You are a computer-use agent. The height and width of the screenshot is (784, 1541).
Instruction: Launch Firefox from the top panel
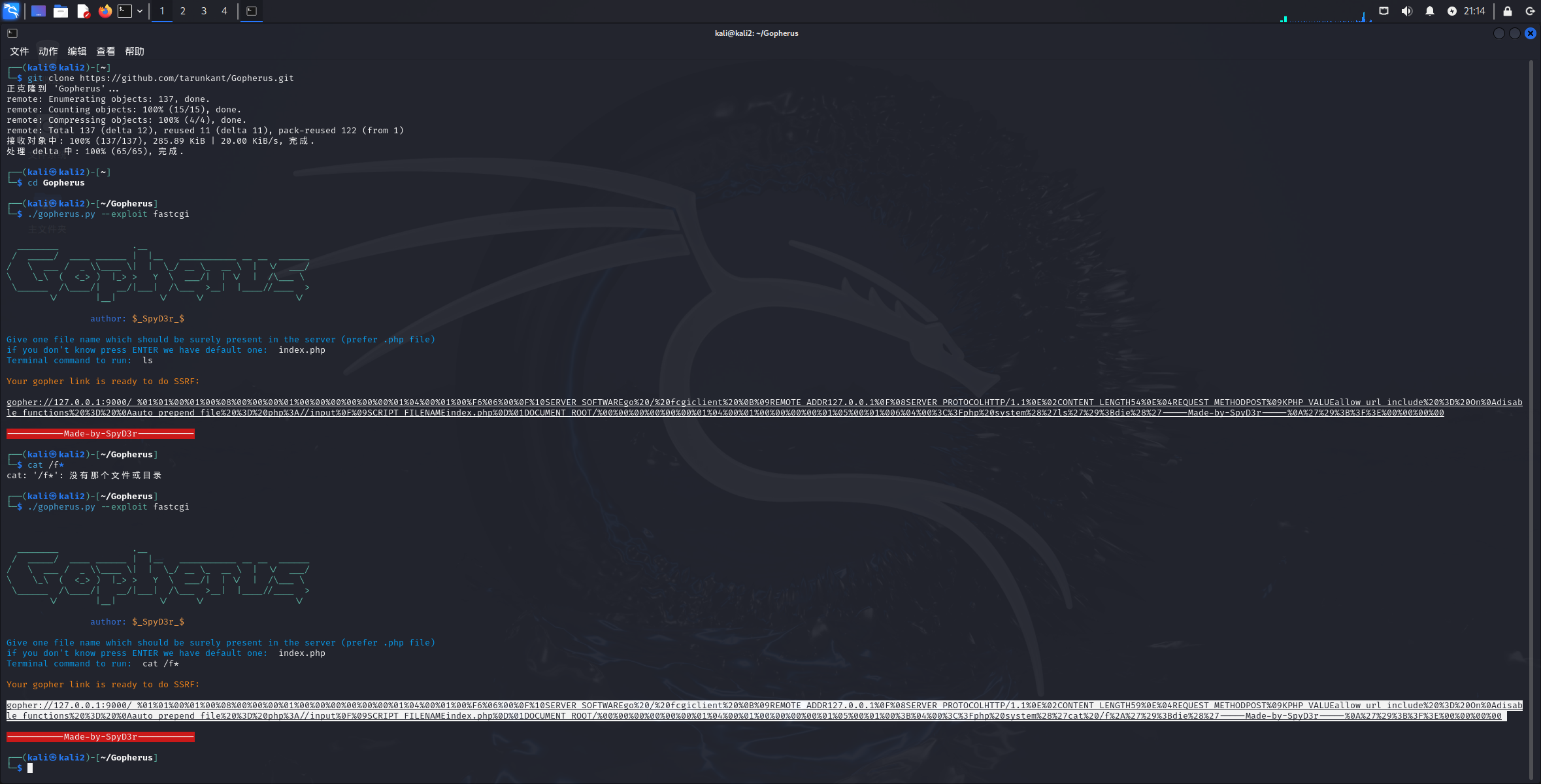point(105,11)
